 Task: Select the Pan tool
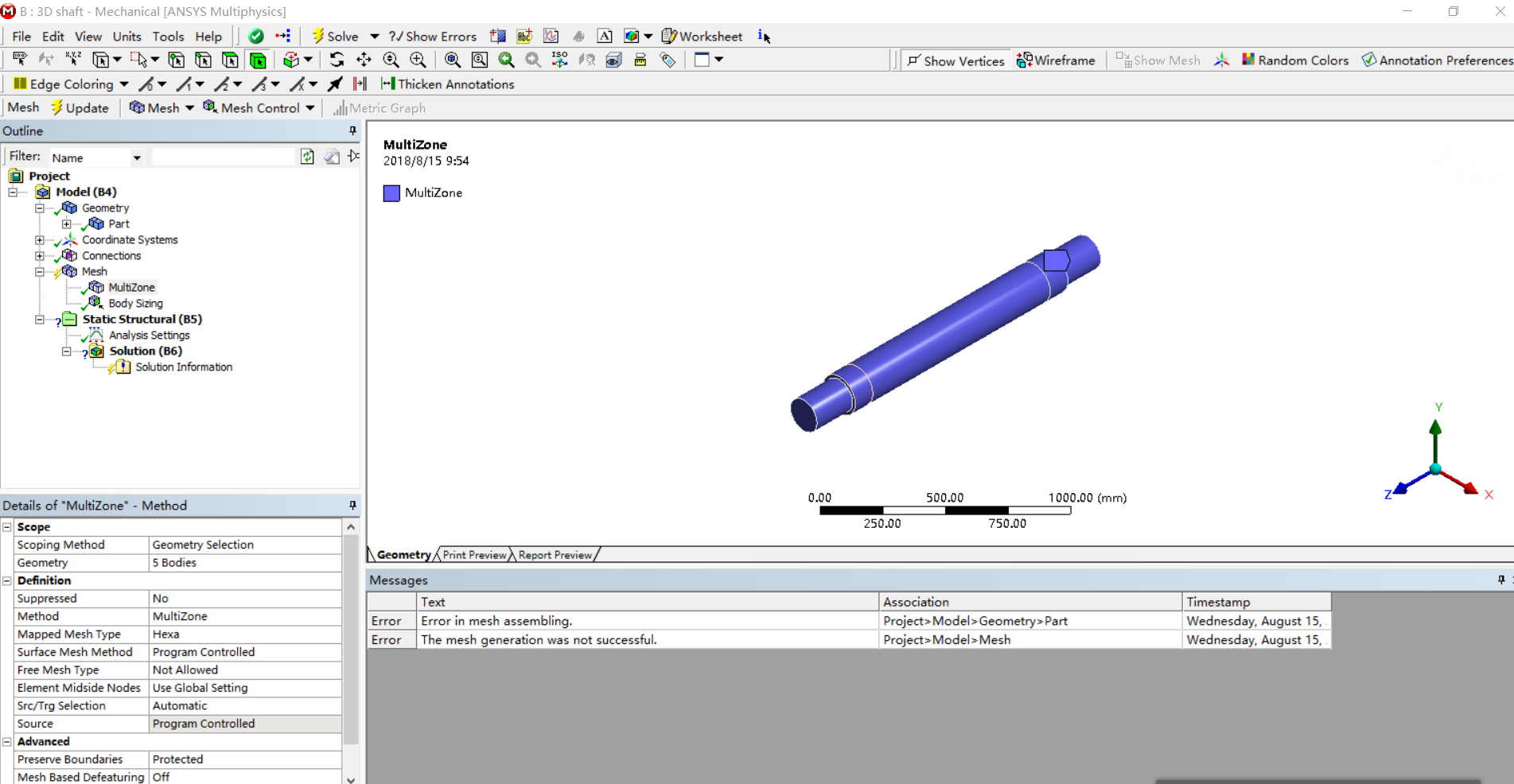364,60
